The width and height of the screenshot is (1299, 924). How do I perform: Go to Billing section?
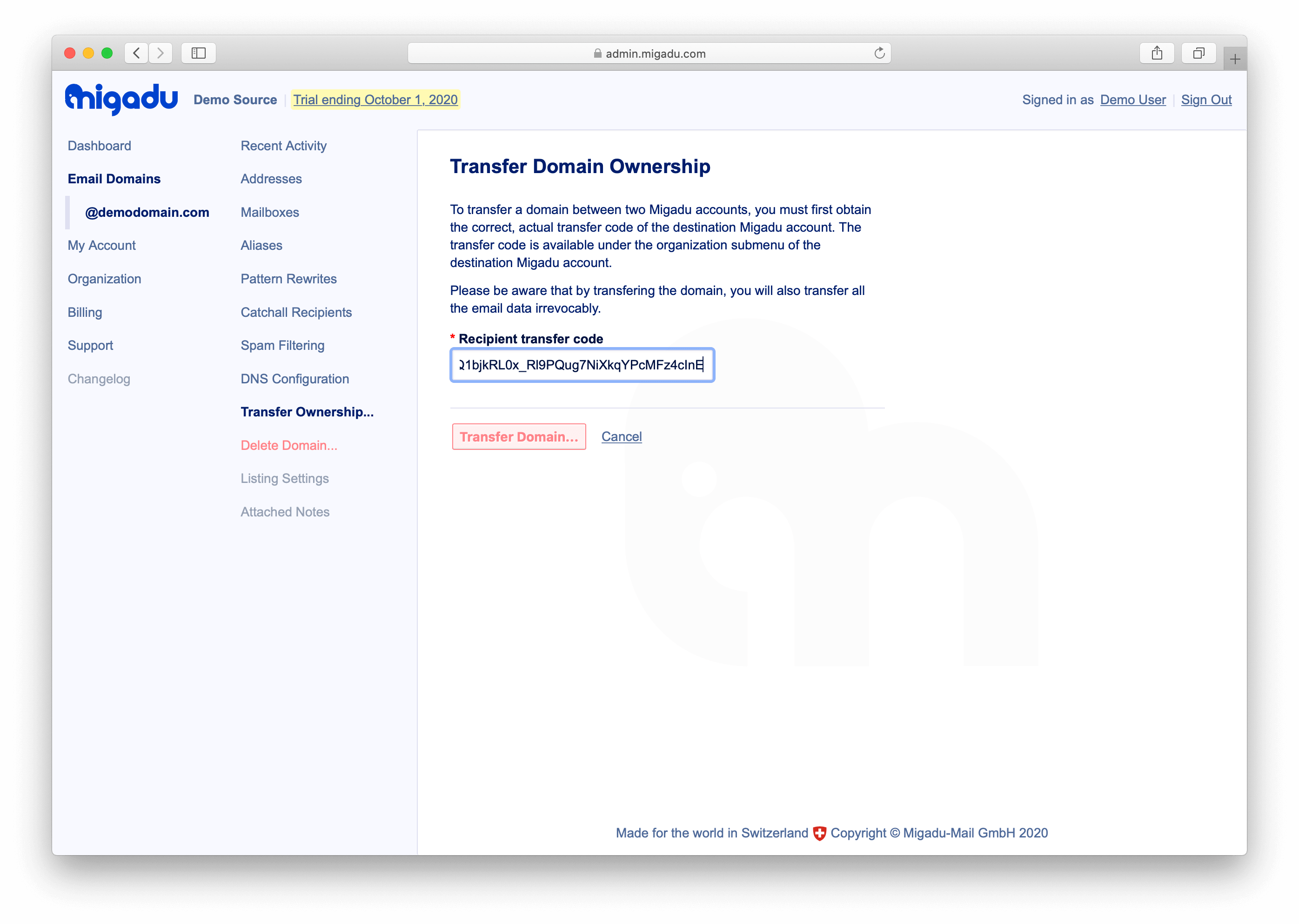85,312
